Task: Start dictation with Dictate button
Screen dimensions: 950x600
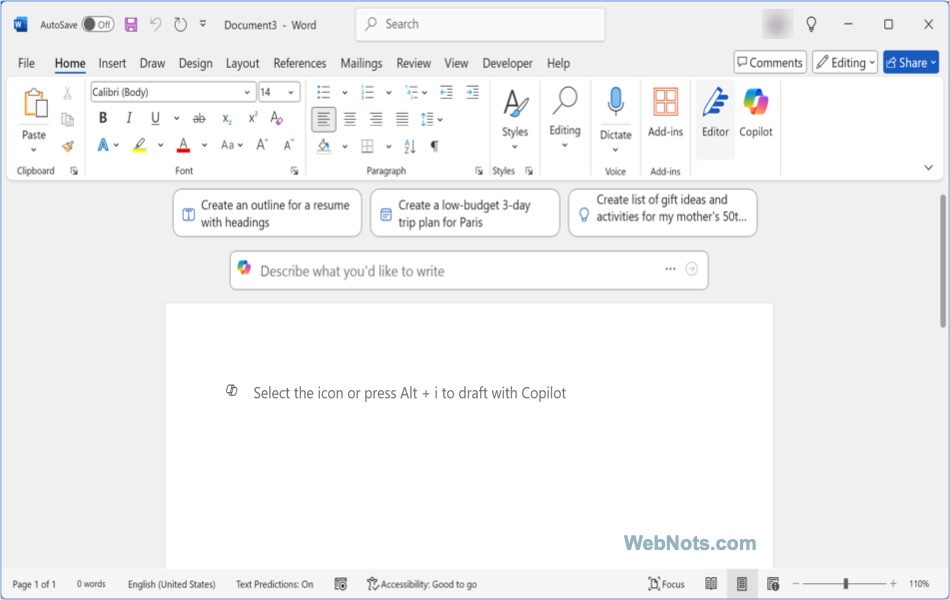Action: [616, 113]
